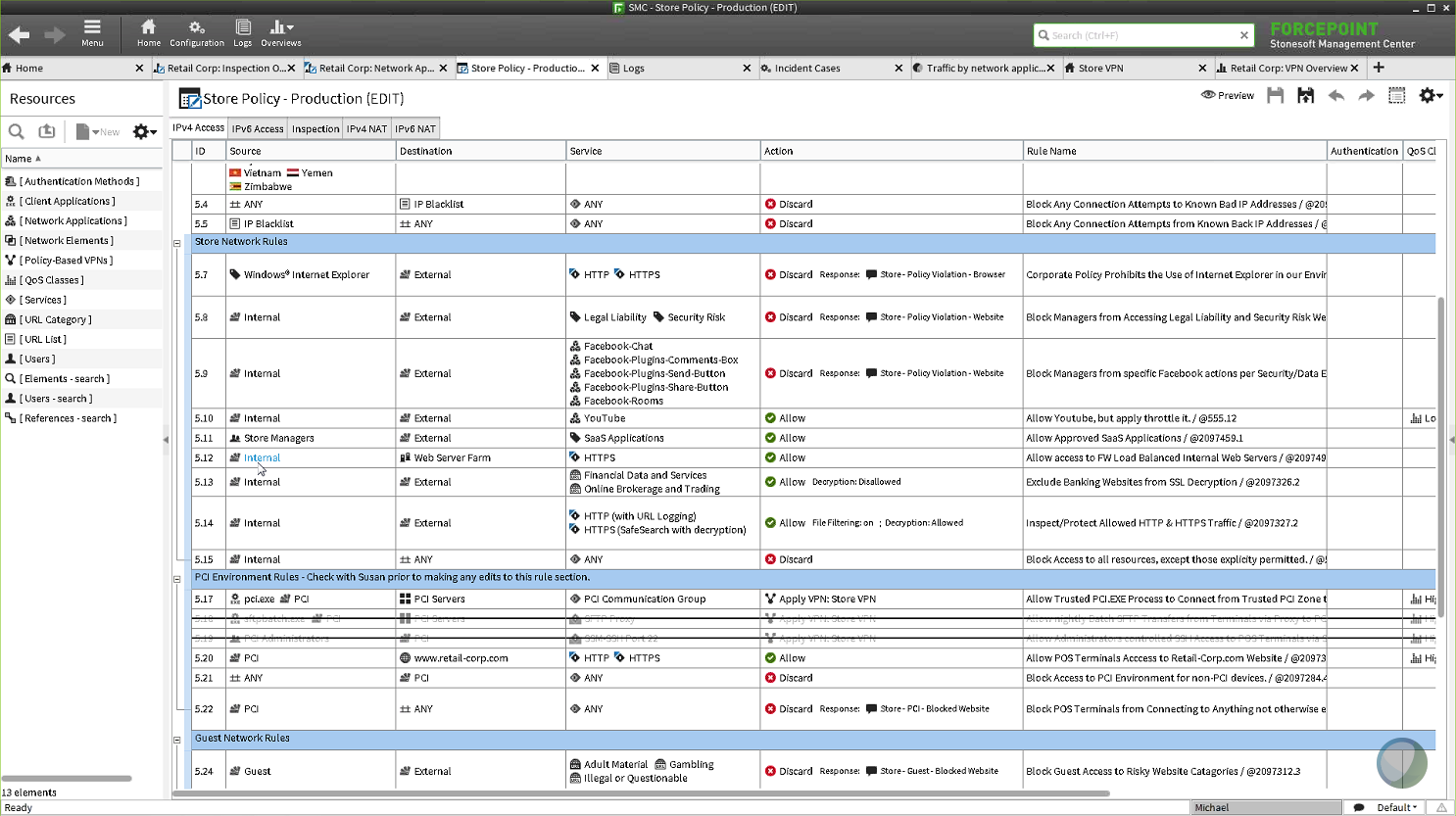Switch to the Inspection tab
1456x816 pixels.
[x=315, y=128]
